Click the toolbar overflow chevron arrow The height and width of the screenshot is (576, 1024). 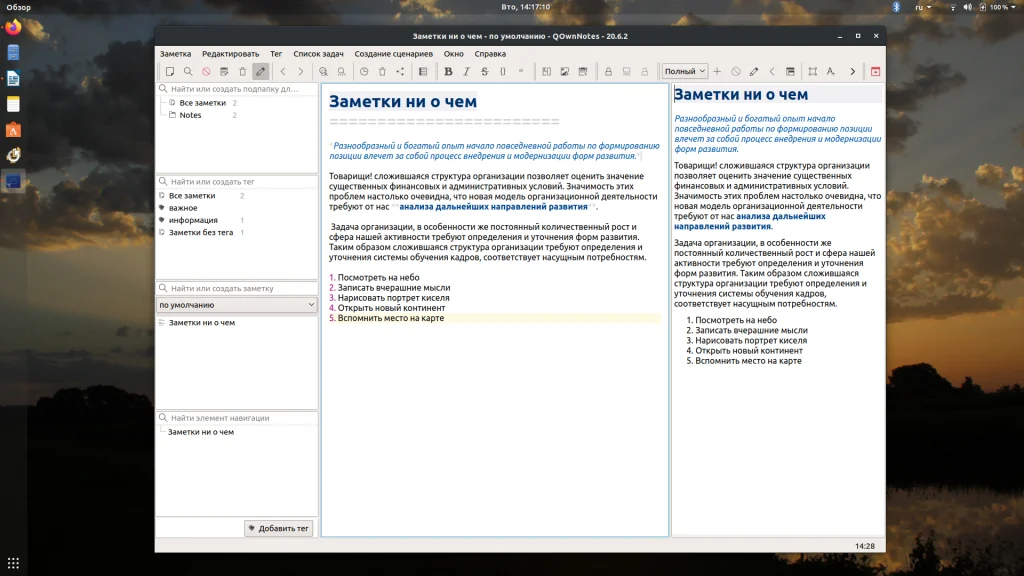coord(852,72)
